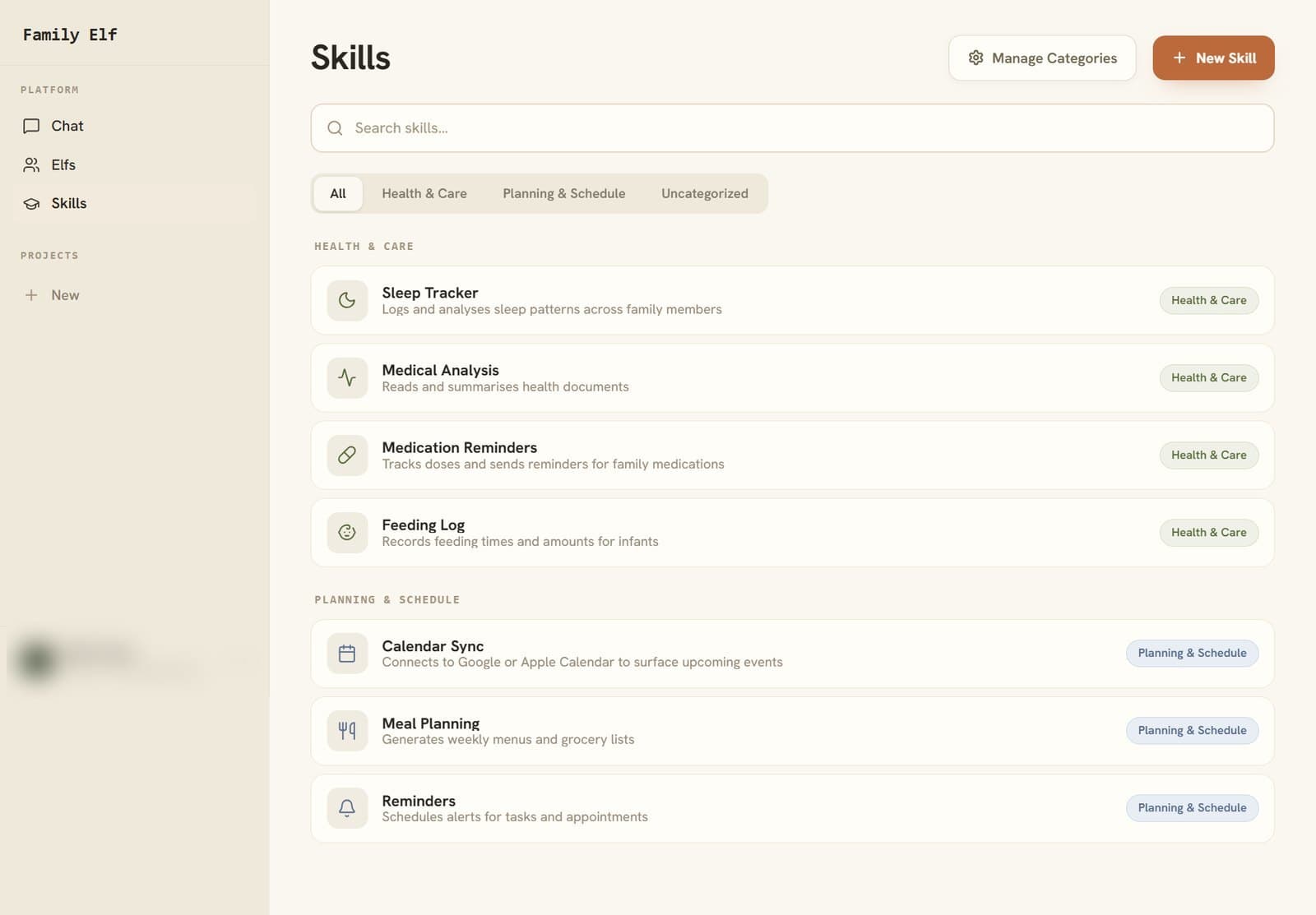
Task: Click Health & Care badge on Feeding Log
Action: coord(1208,532)
